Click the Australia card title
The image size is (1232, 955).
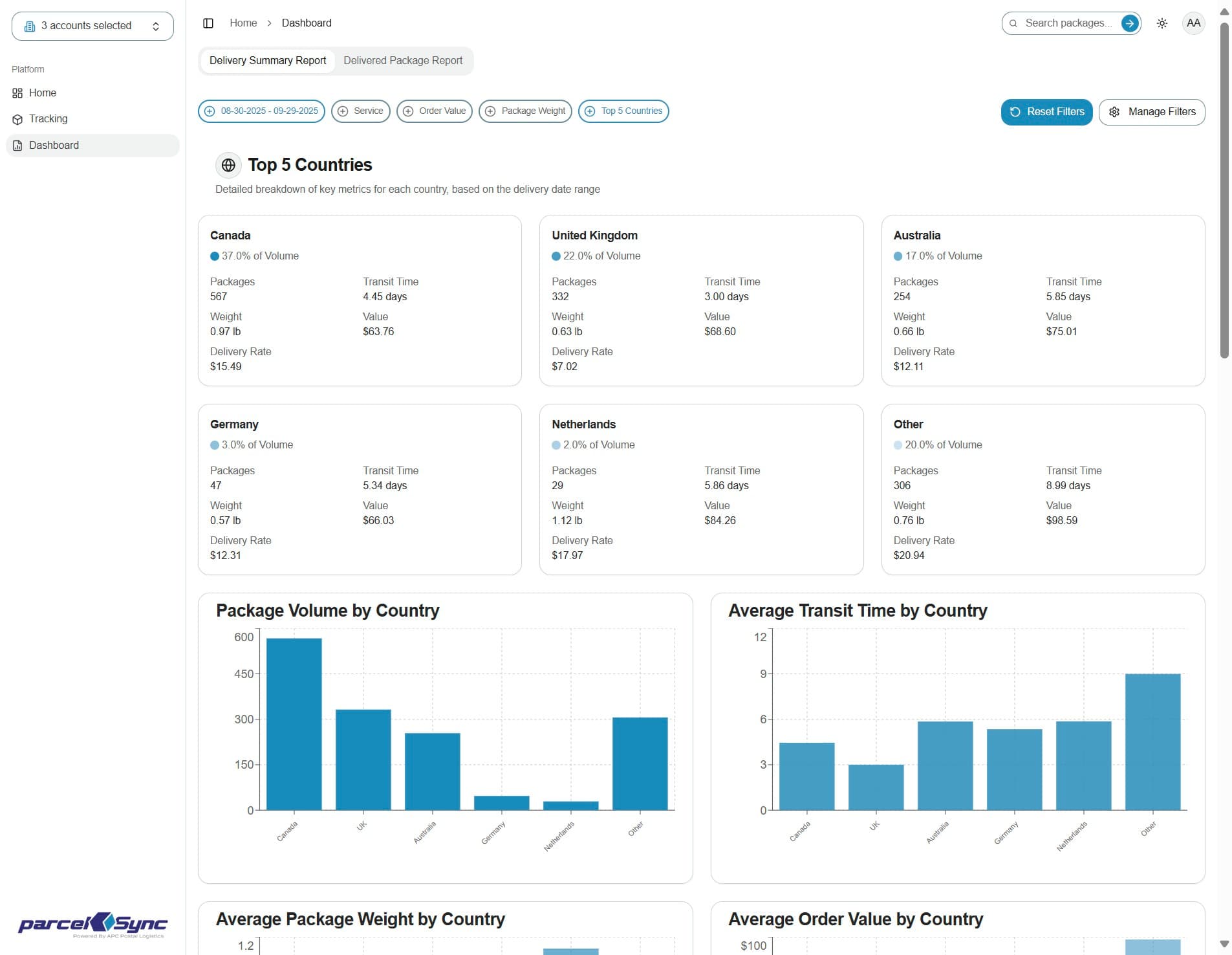click(x=917, y=236)
